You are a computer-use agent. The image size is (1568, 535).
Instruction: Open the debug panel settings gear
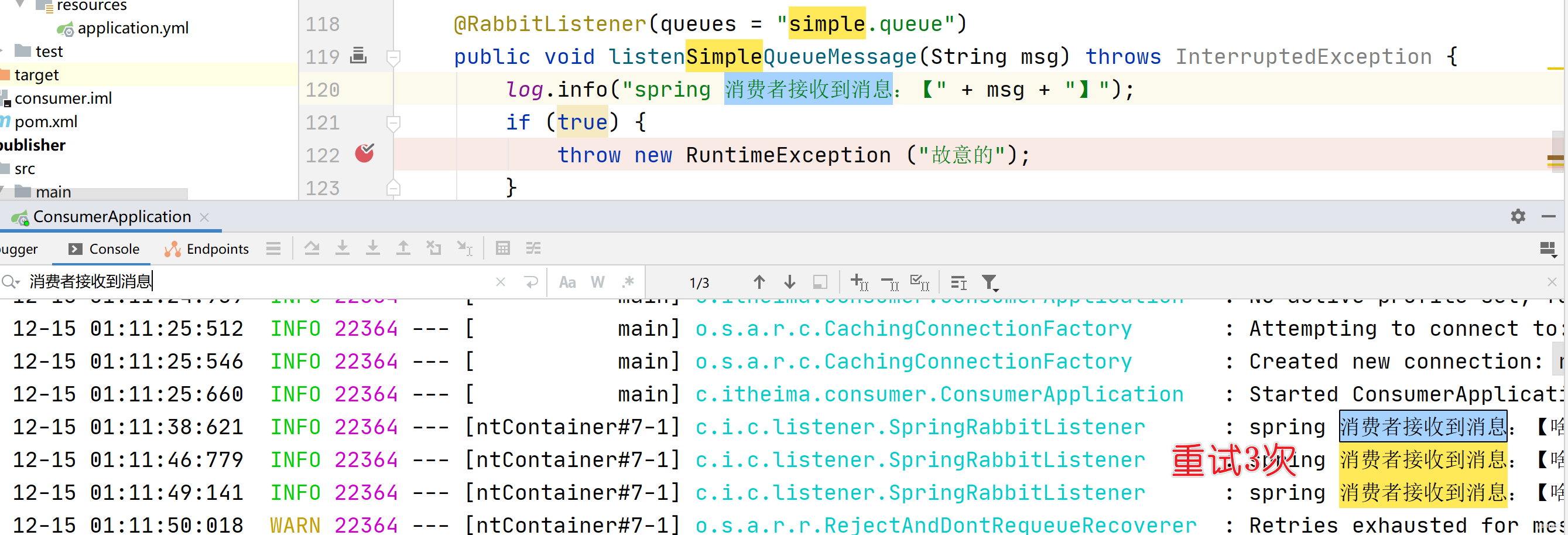click(1518, 216)
